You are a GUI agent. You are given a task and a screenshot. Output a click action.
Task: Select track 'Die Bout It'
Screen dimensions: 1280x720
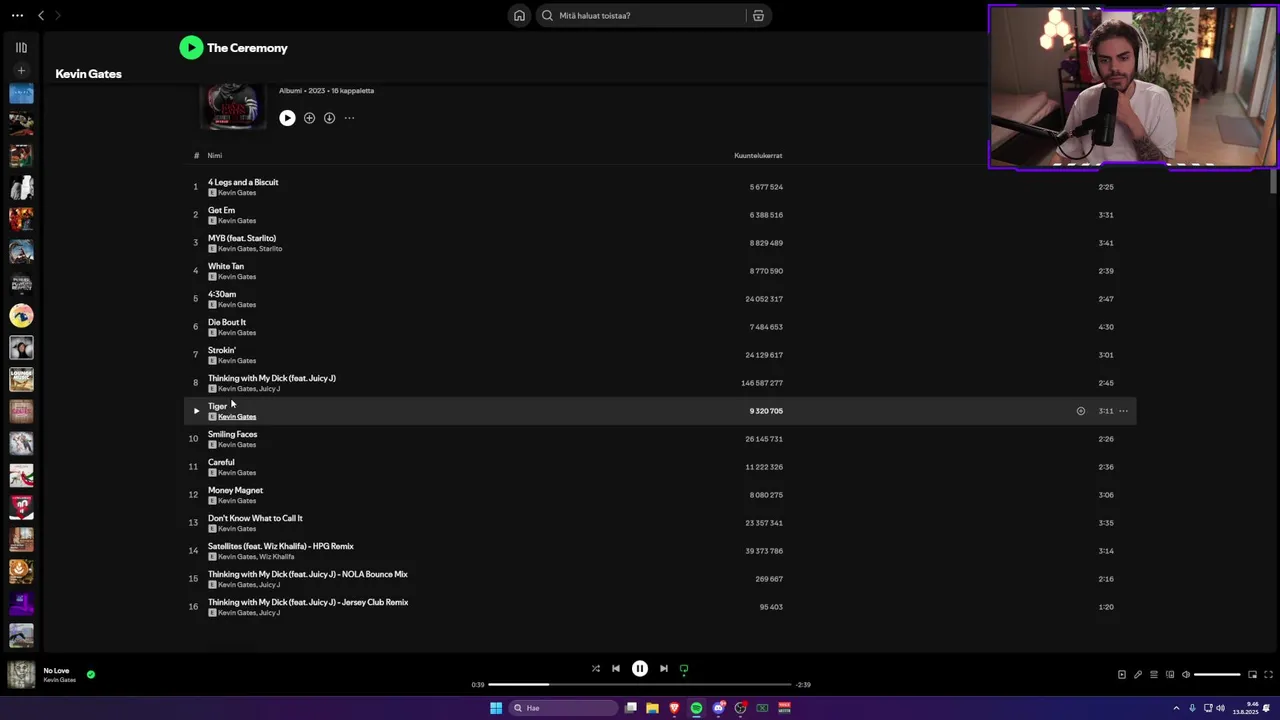click(227, 322)
